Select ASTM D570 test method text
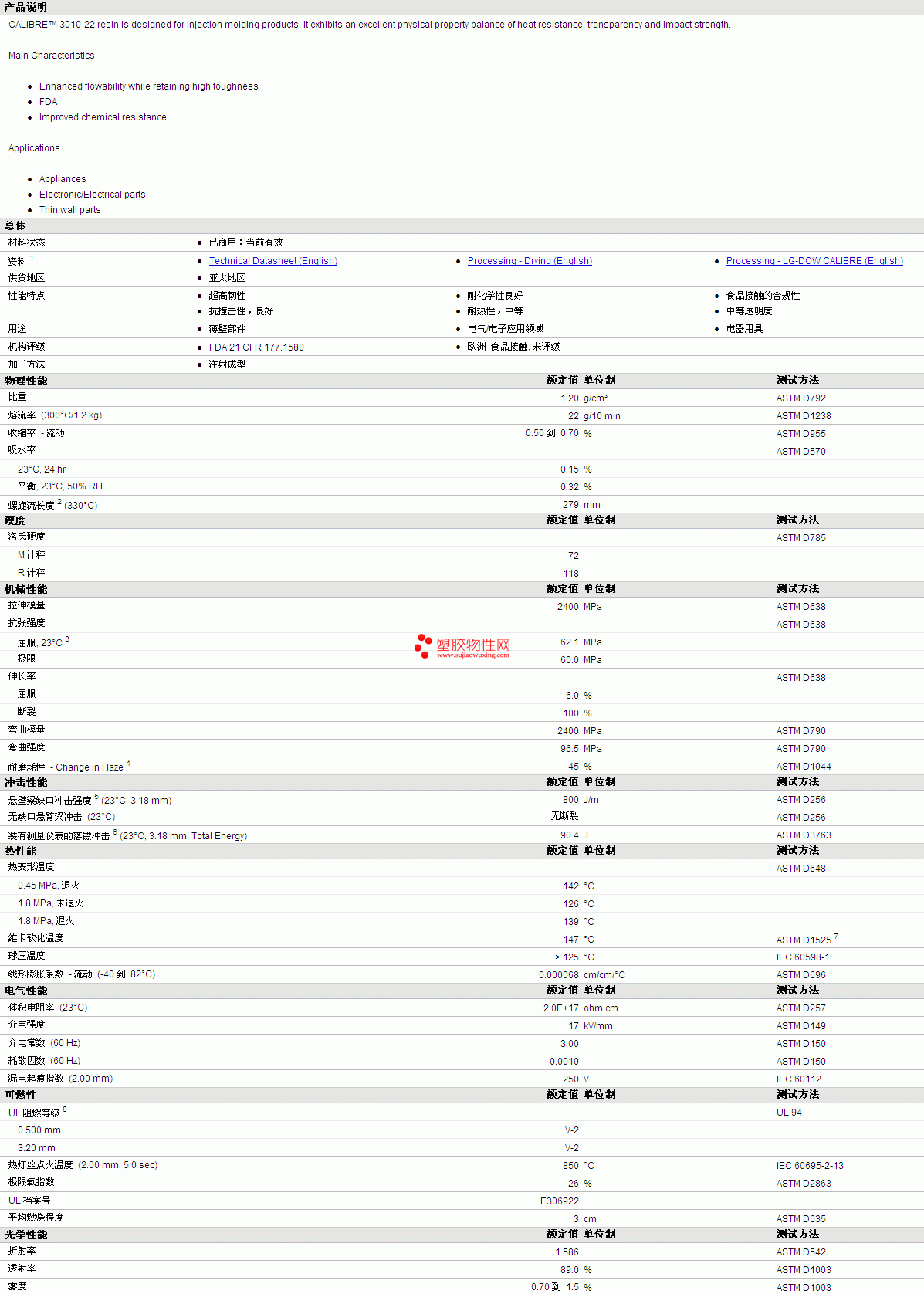 pos(801,452)
